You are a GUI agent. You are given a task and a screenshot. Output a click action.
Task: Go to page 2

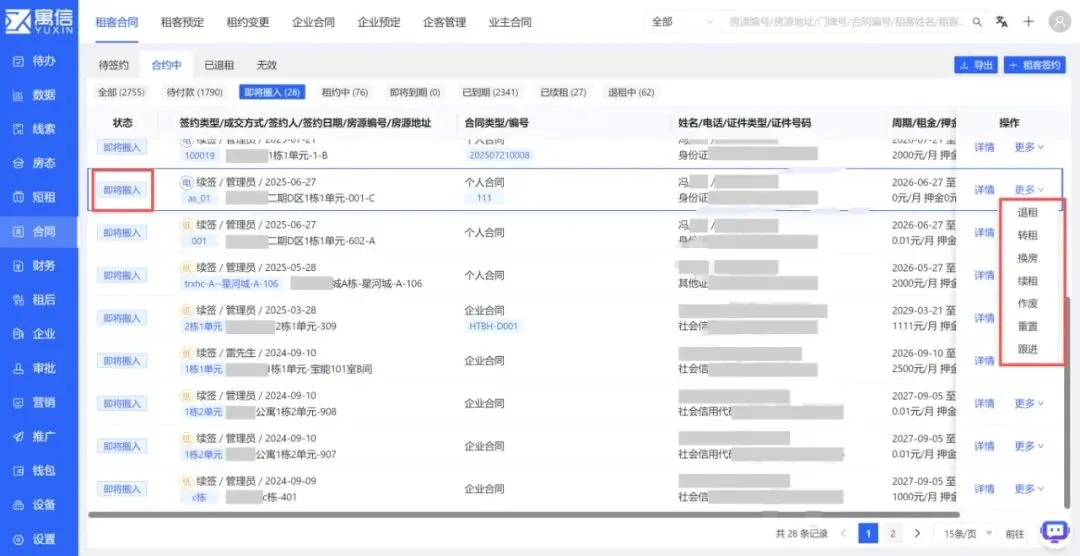893,533
